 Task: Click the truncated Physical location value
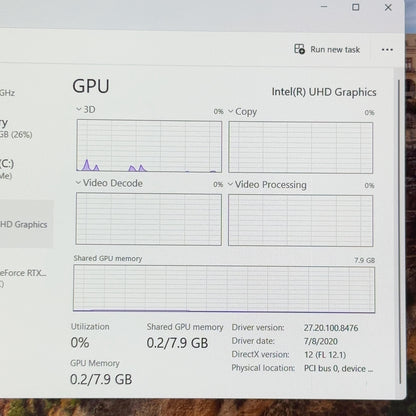pyautogui.click(x=338, y=369)
